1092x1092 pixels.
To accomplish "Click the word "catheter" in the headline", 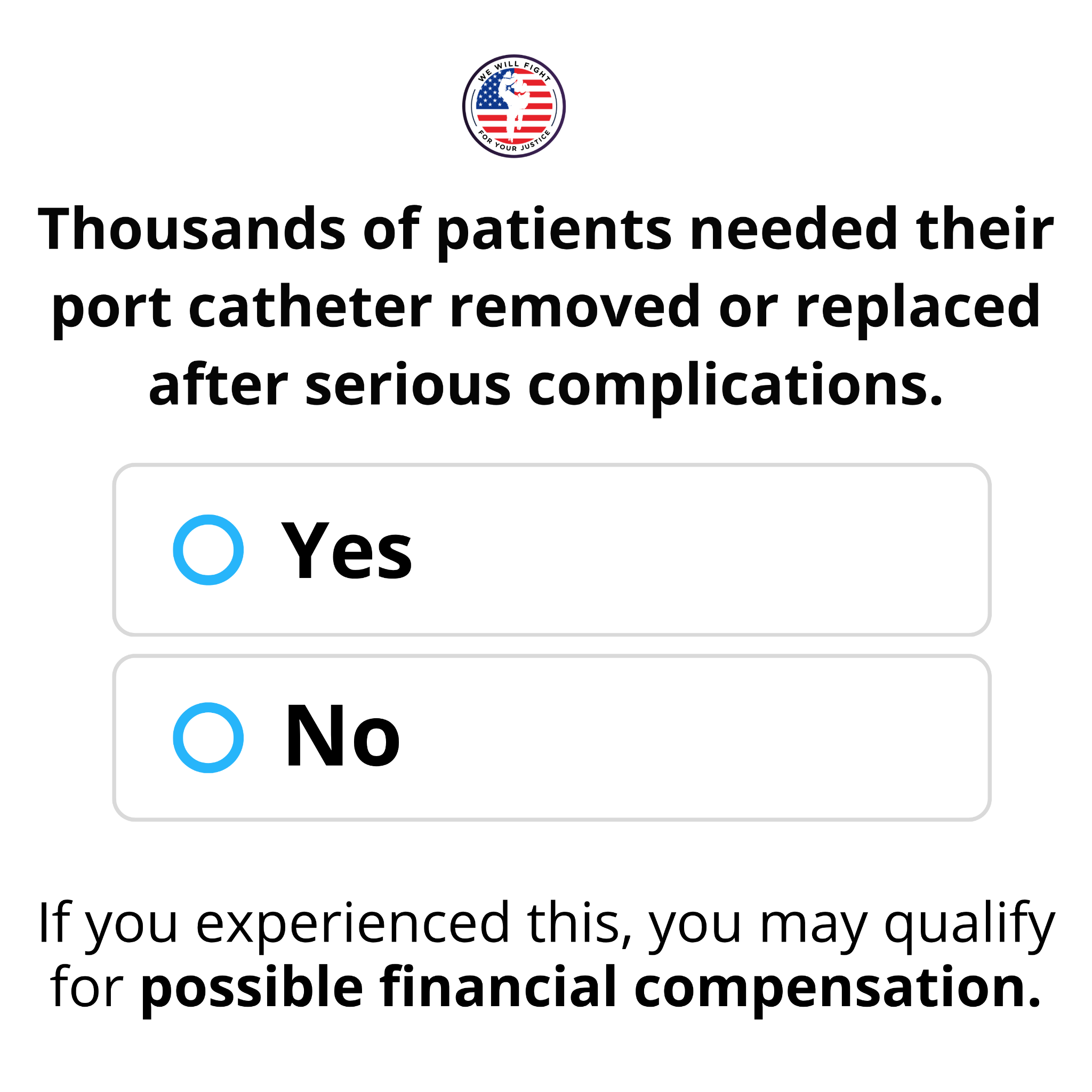I will click(310, 308).
